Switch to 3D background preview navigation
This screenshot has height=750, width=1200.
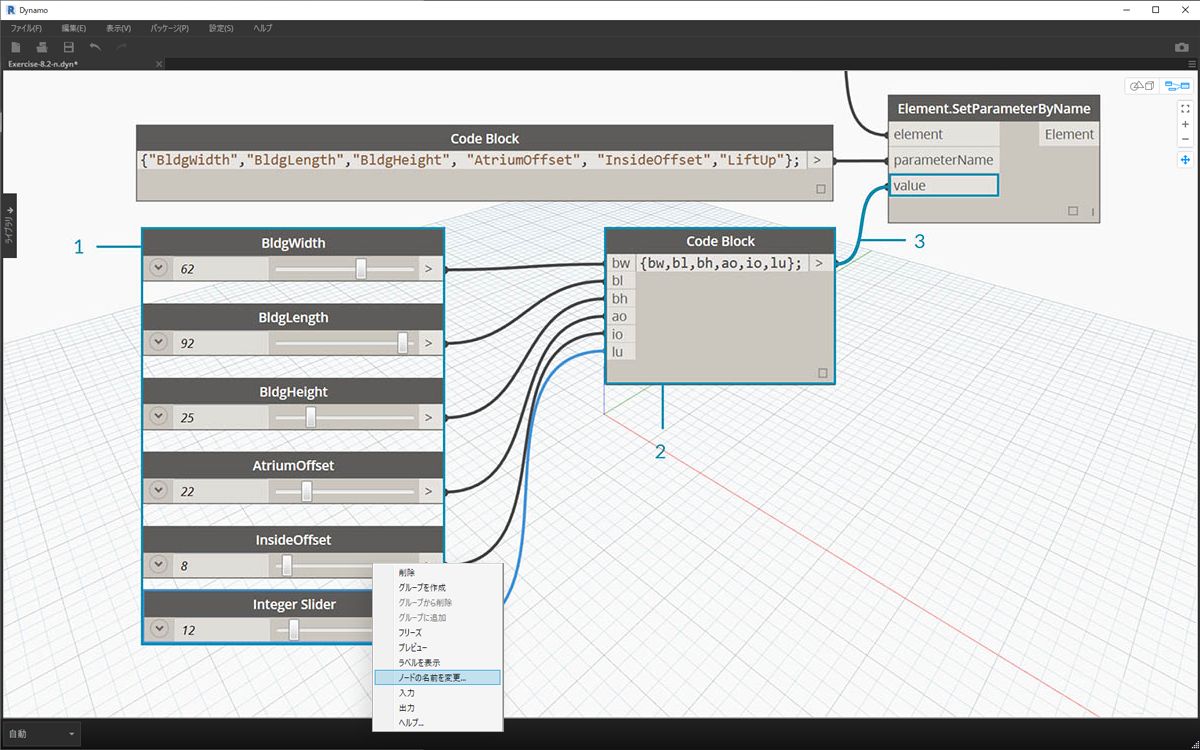pos(1141,86)
